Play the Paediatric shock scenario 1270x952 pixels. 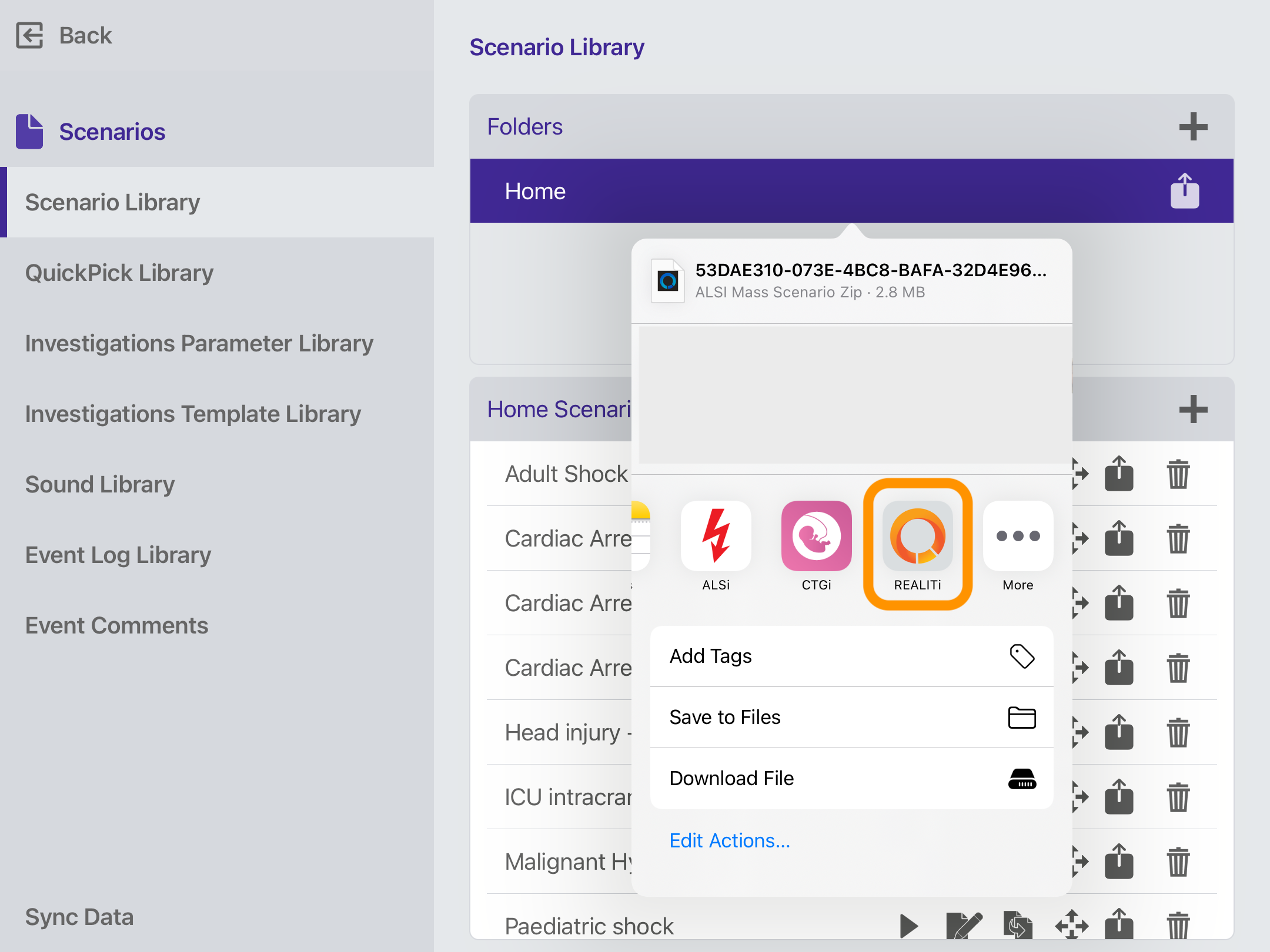[x=908, y=926]
